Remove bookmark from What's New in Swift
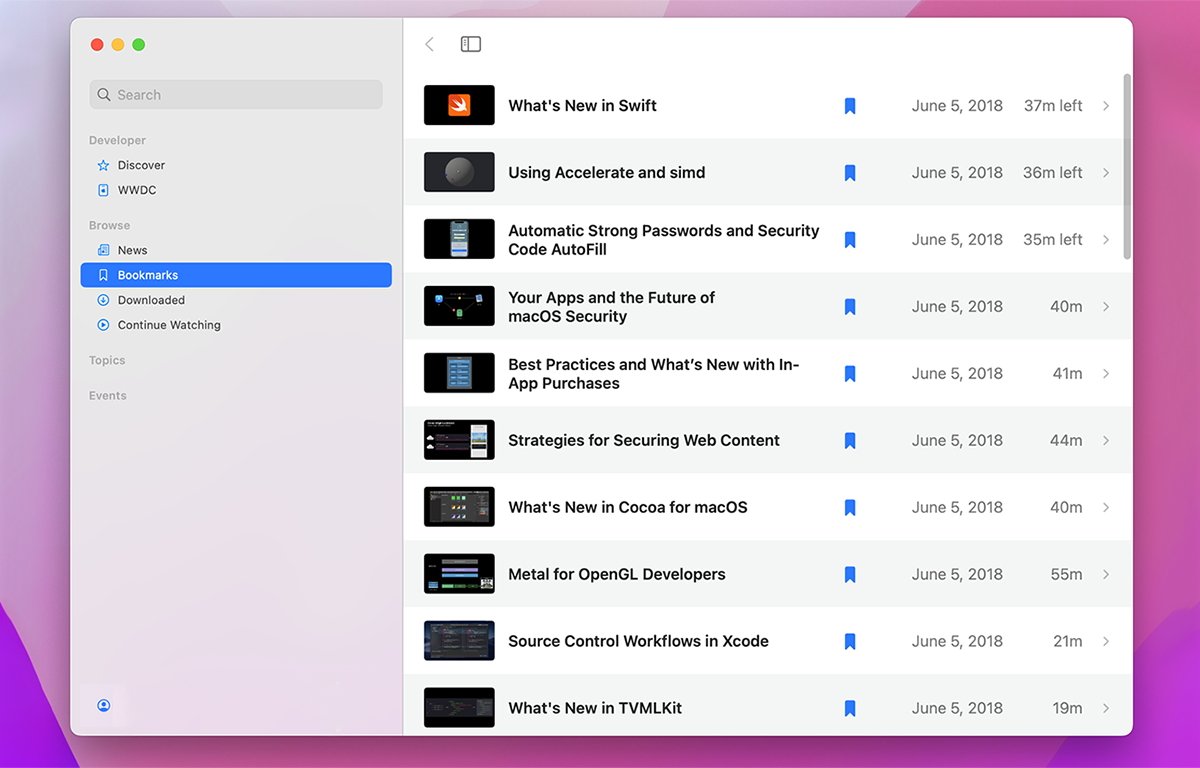The height and width of the screenshot is (768, 1200). [x=850, y=106]
